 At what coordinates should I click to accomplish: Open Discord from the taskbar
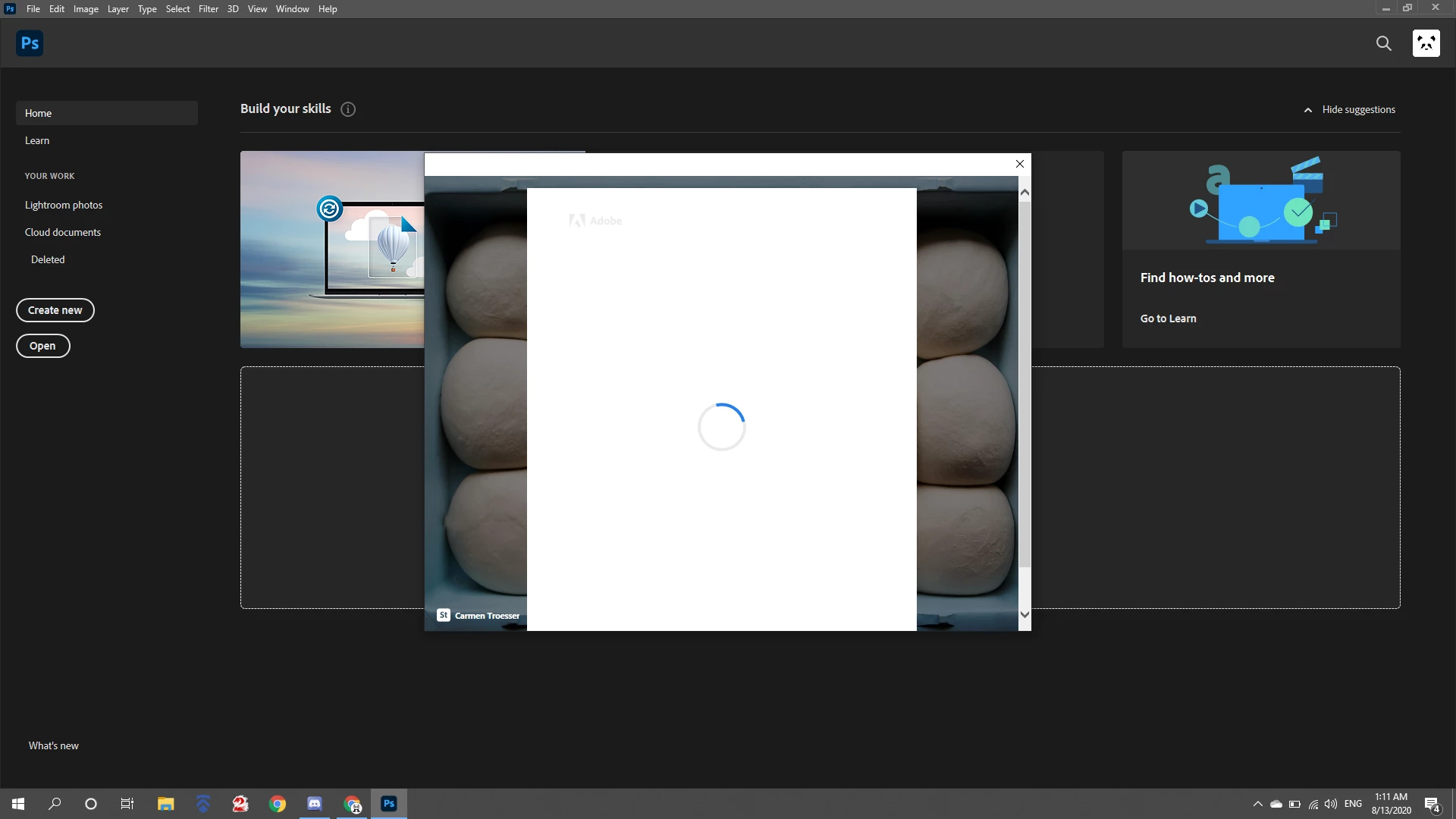(315, 804)
